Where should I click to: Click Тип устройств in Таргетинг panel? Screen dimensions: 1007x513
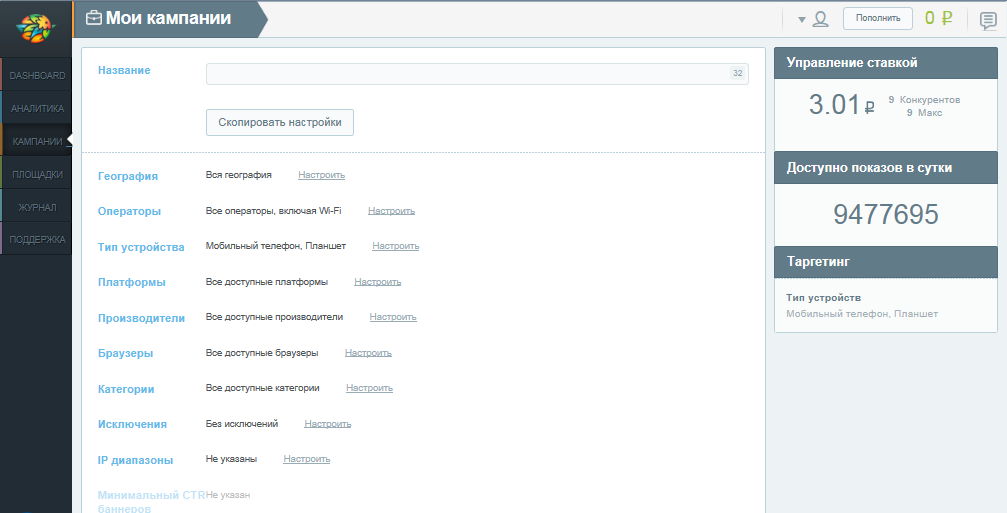coord(823,298)
